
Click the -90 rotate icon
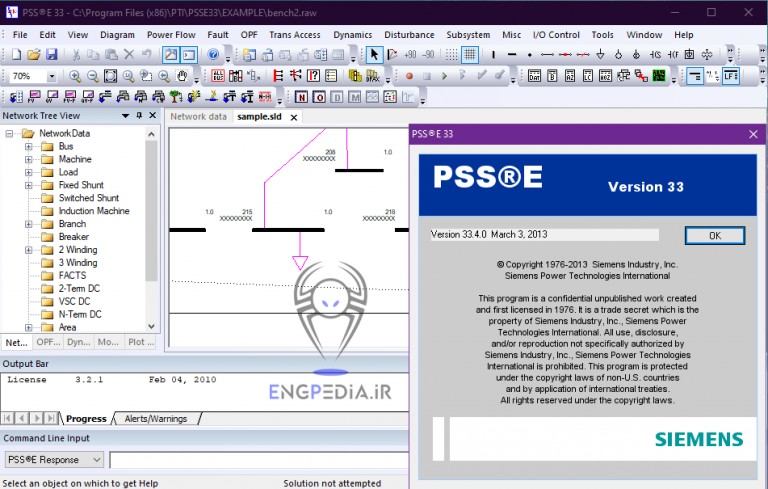click(x=428, y=54)
